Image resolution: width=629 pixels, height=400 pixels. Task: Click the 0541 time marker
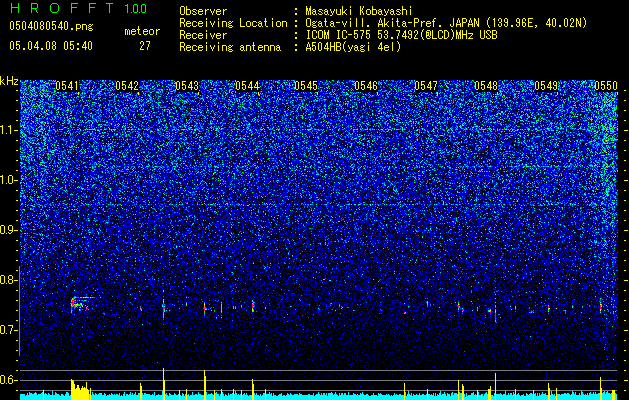tap(67, 86)
